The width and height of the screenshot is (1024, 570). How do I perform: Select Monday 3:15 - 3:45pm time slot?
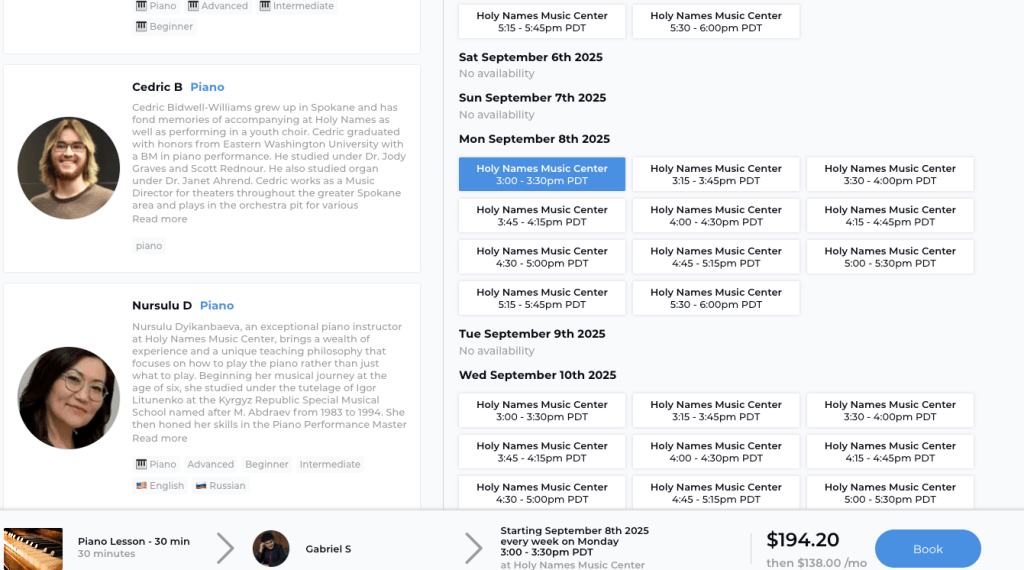[716, 175]
